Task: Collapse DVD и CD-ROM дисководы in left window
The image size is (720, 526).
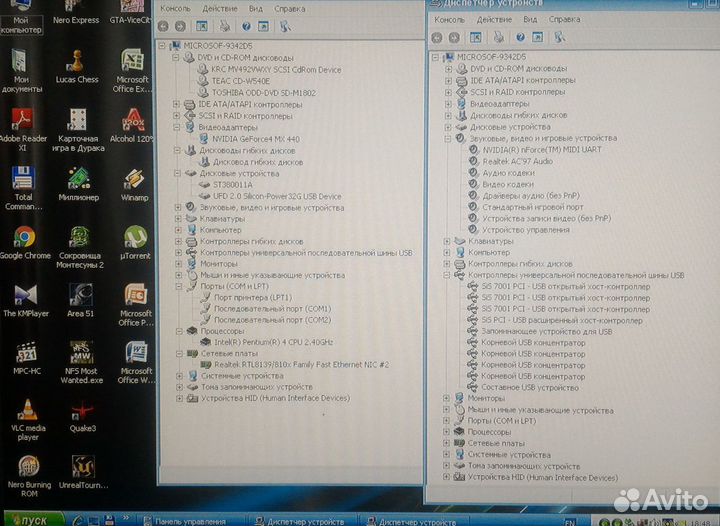Action: point(175,58)
